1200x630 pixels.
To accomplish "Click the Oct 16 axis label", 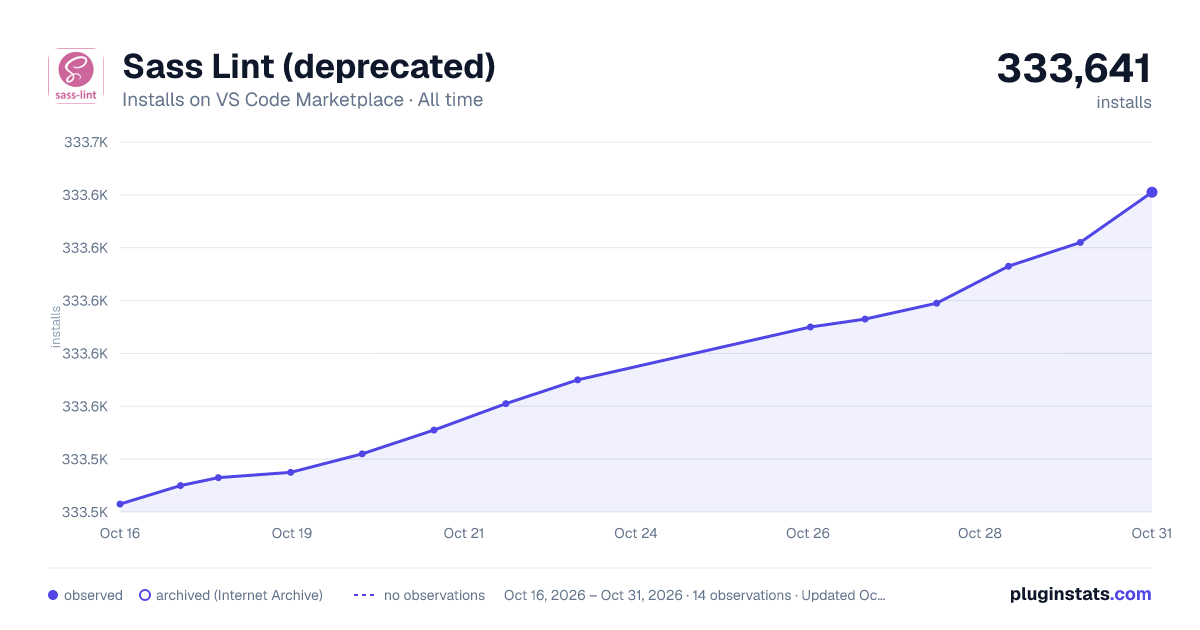I will (x=120, y=533).
